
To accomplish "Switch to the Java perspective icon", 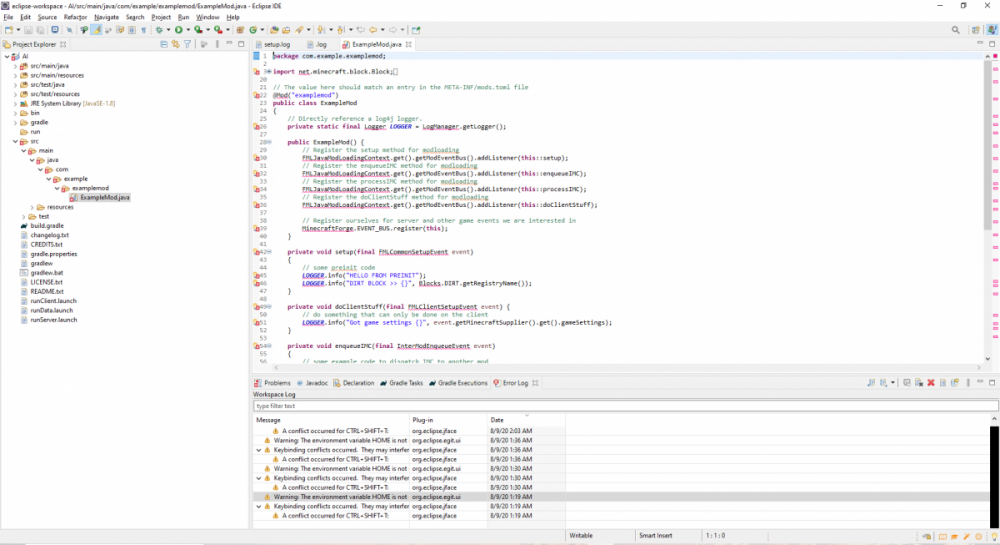I will click(x=992, y=29).
